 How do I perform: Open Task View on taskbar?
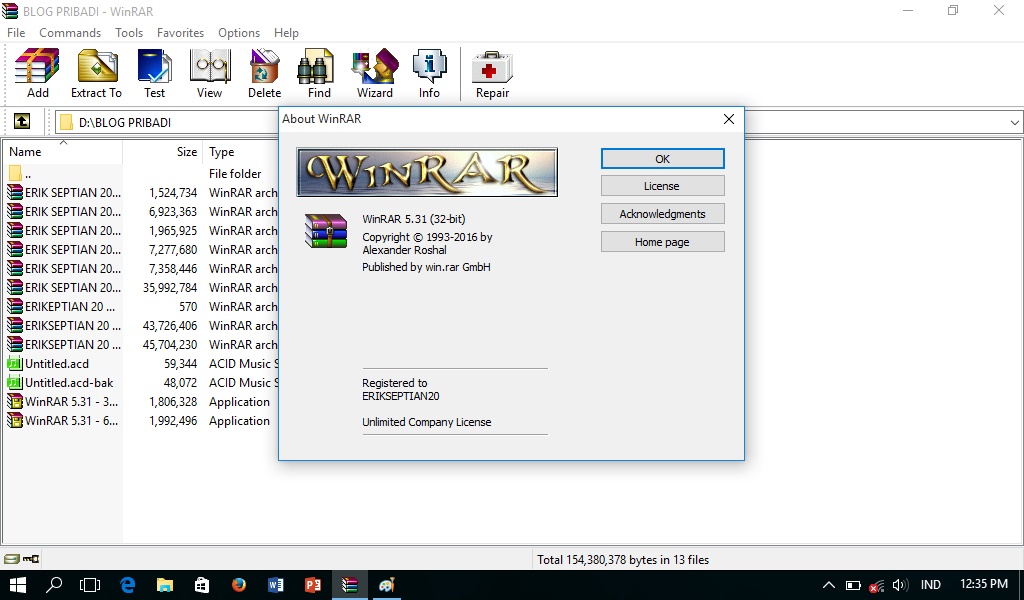pyautogui.click(x=90, y=585)
